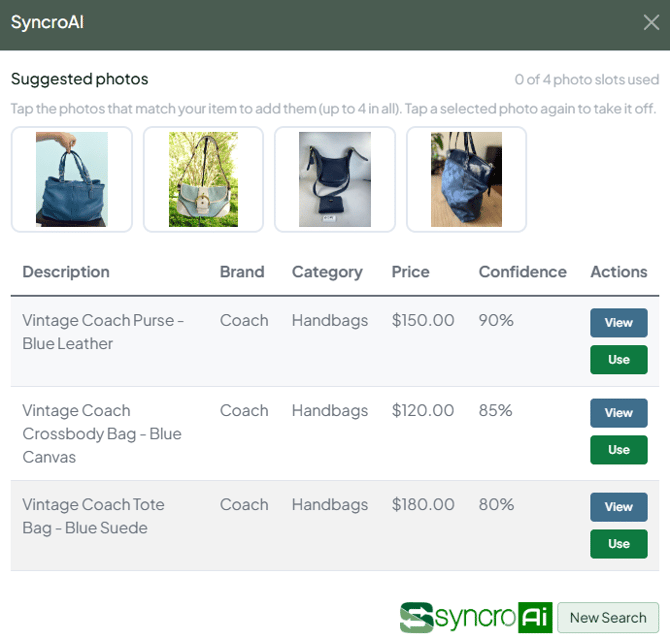Screen dimensions: 670x640
Task: Click 'Vintage Coach Tote Bag - Blue Suede' description
Action: [x=93, y=516]
